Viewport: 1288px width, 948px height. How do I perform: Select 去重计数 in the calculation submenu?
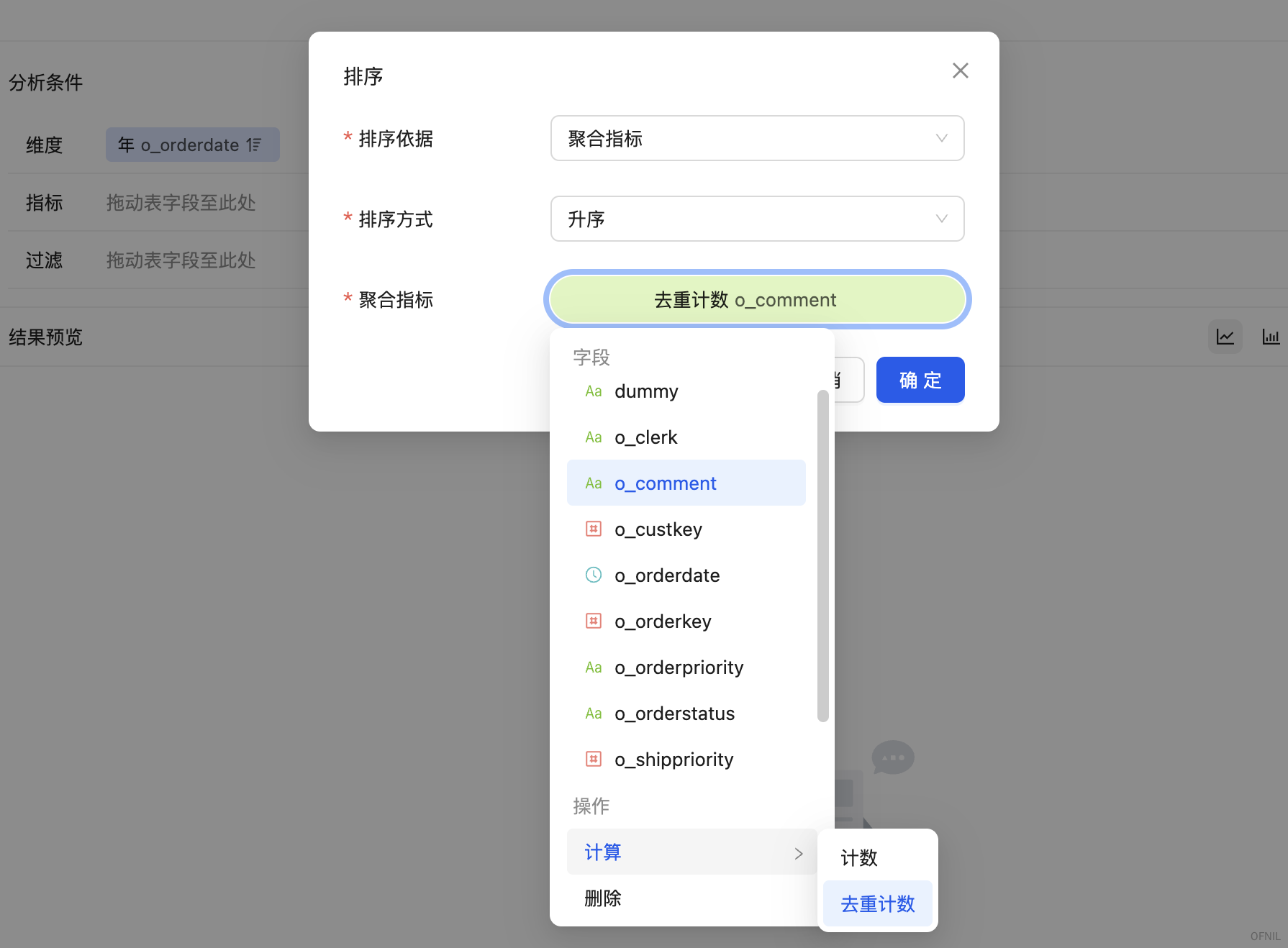tap(877, 903)
